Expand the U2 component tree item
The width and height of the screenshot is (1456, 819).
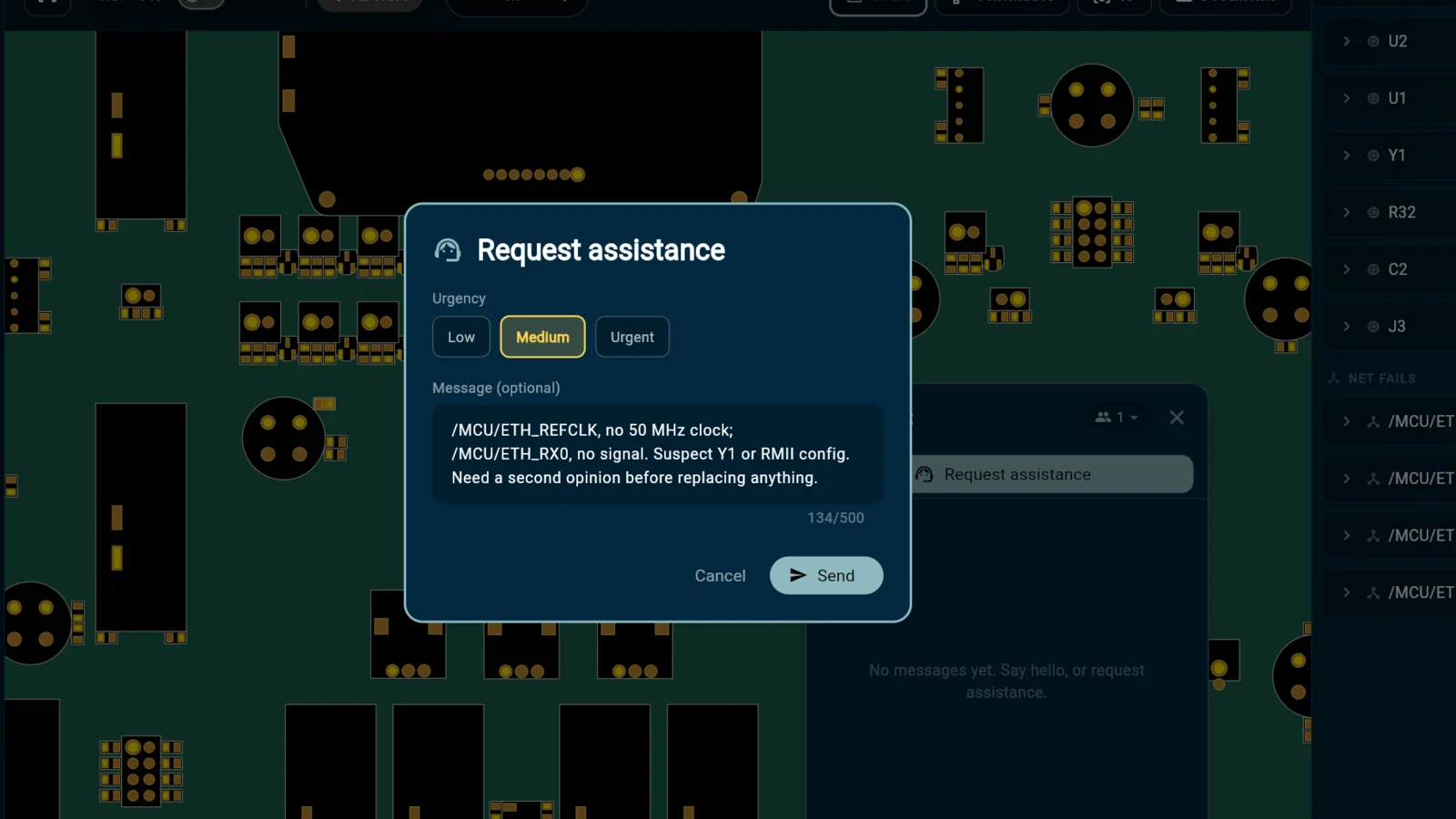pyautogui.click(x=1347, y=41)
